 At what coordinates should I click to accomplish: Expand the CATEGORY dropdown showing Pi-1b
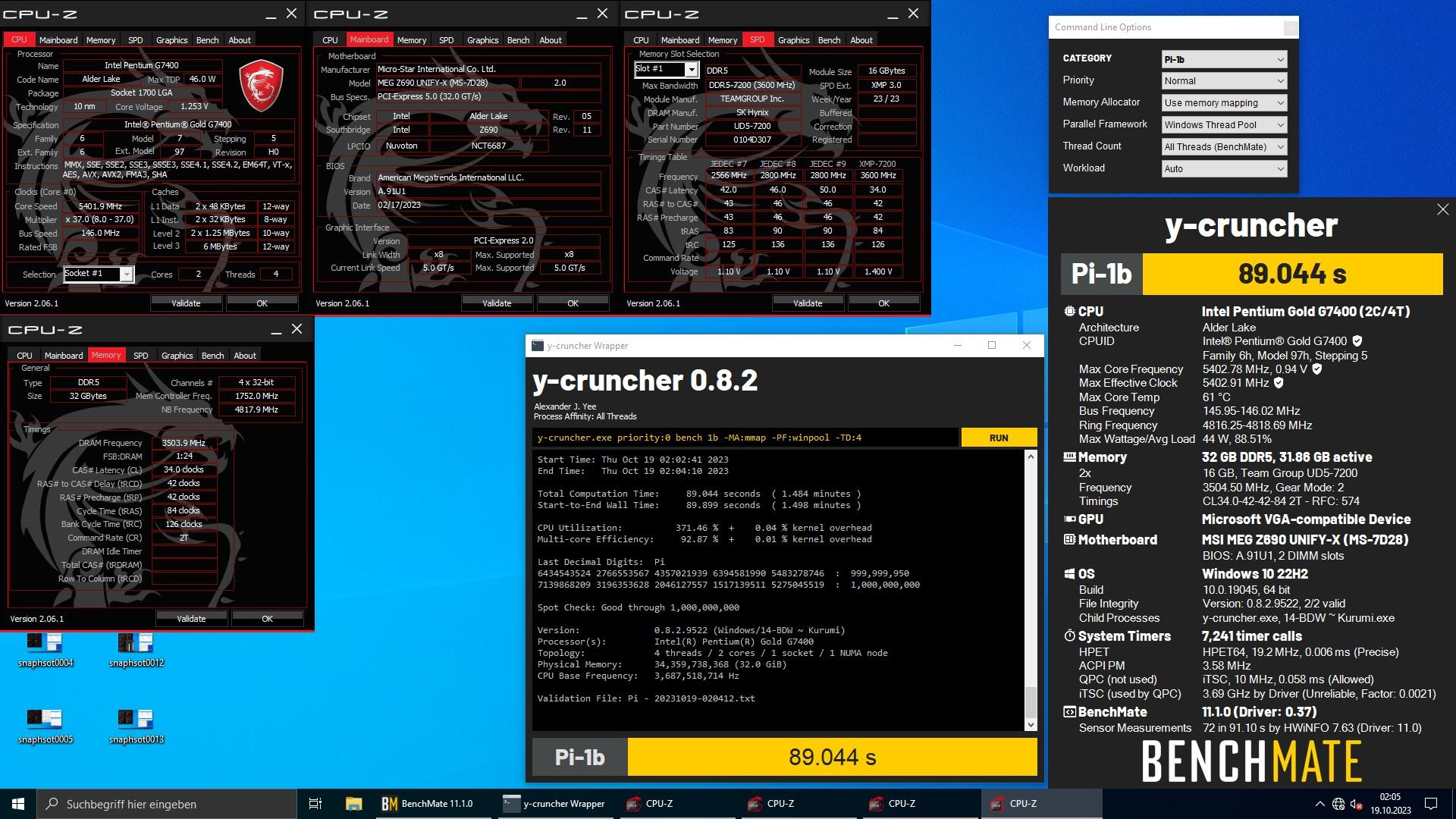[x=1224, y=59]
